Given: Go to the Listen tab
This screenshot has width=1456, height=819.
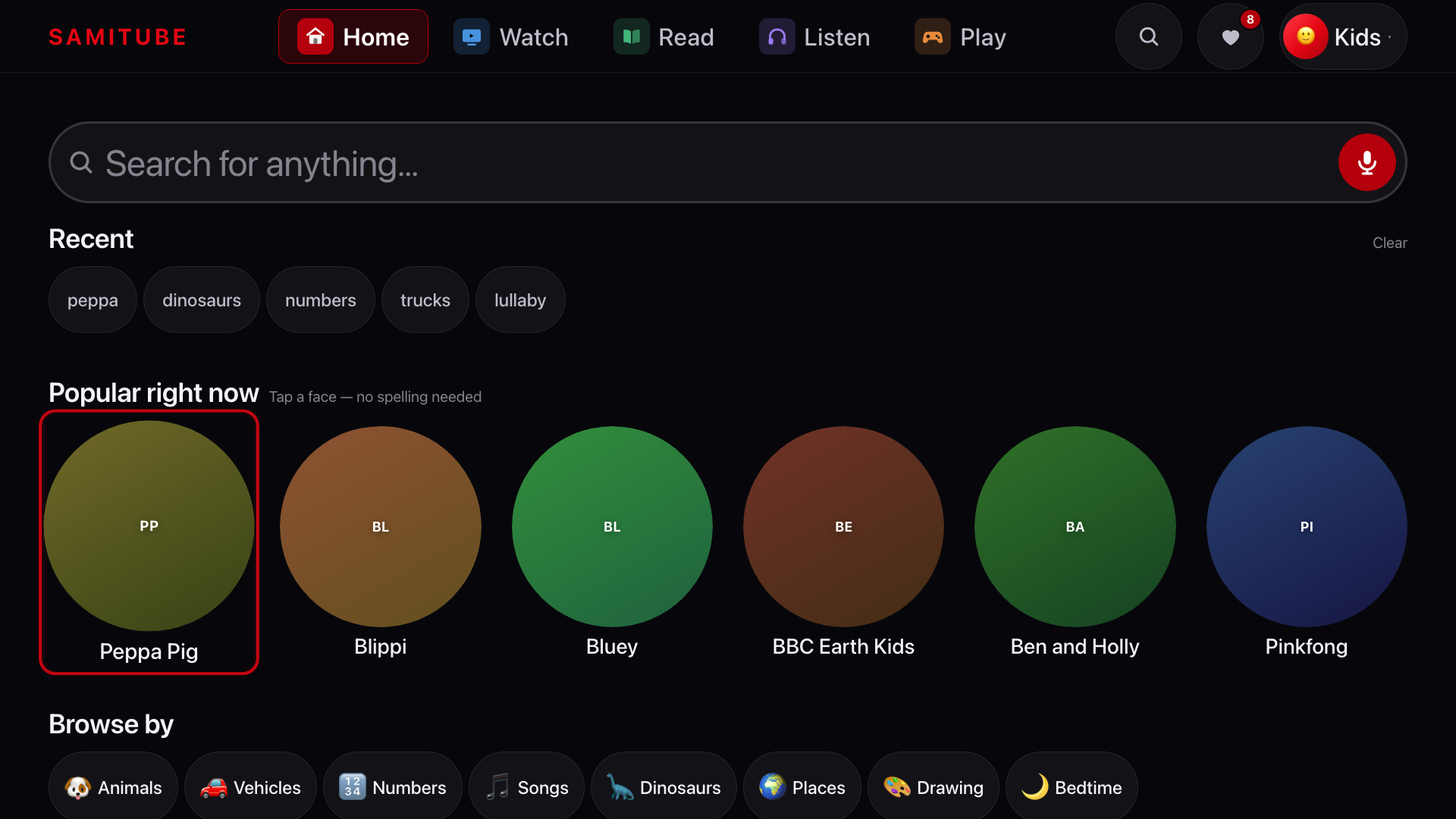Looking at the screenshot, I should [815, 36].
